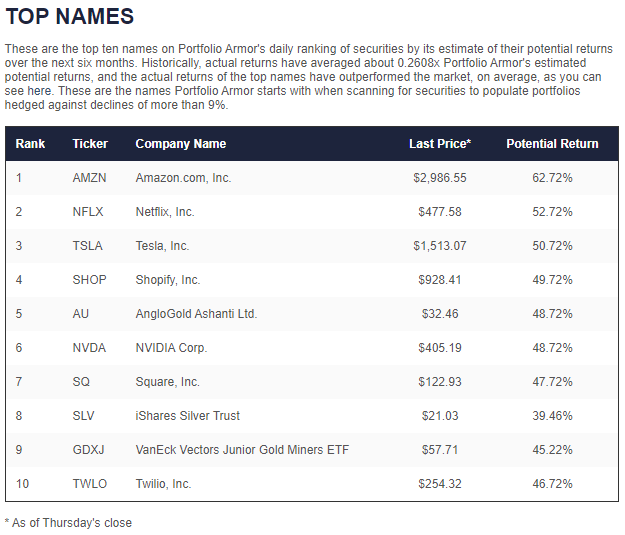Click the Potential Return column header

pyautogui.click(x=552, y=143)
